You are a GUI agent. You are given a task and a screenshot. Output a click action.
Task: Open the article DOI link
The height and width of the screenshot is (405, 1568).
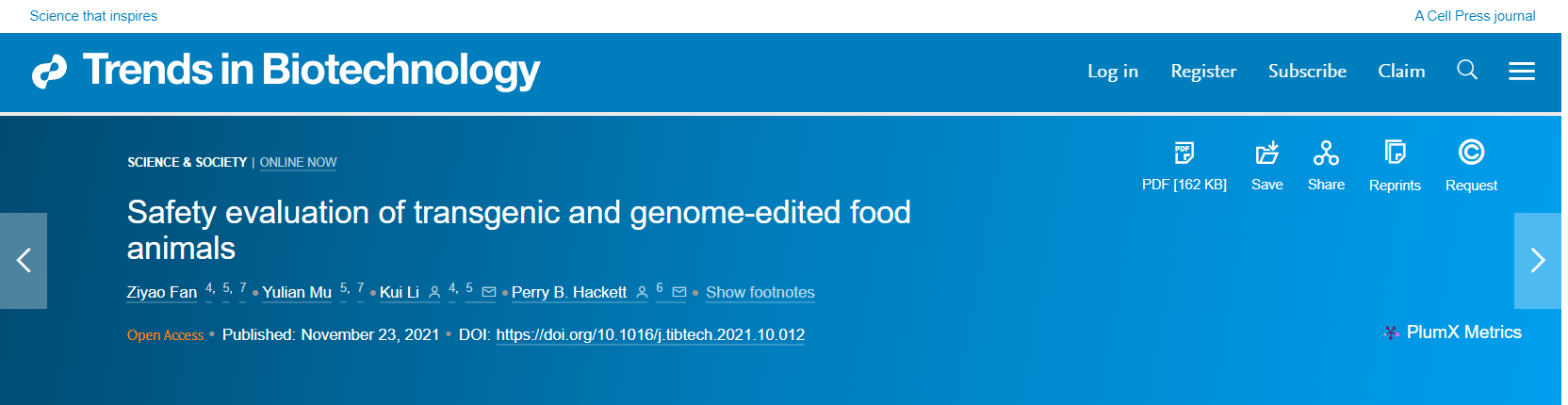coord(650,335)
